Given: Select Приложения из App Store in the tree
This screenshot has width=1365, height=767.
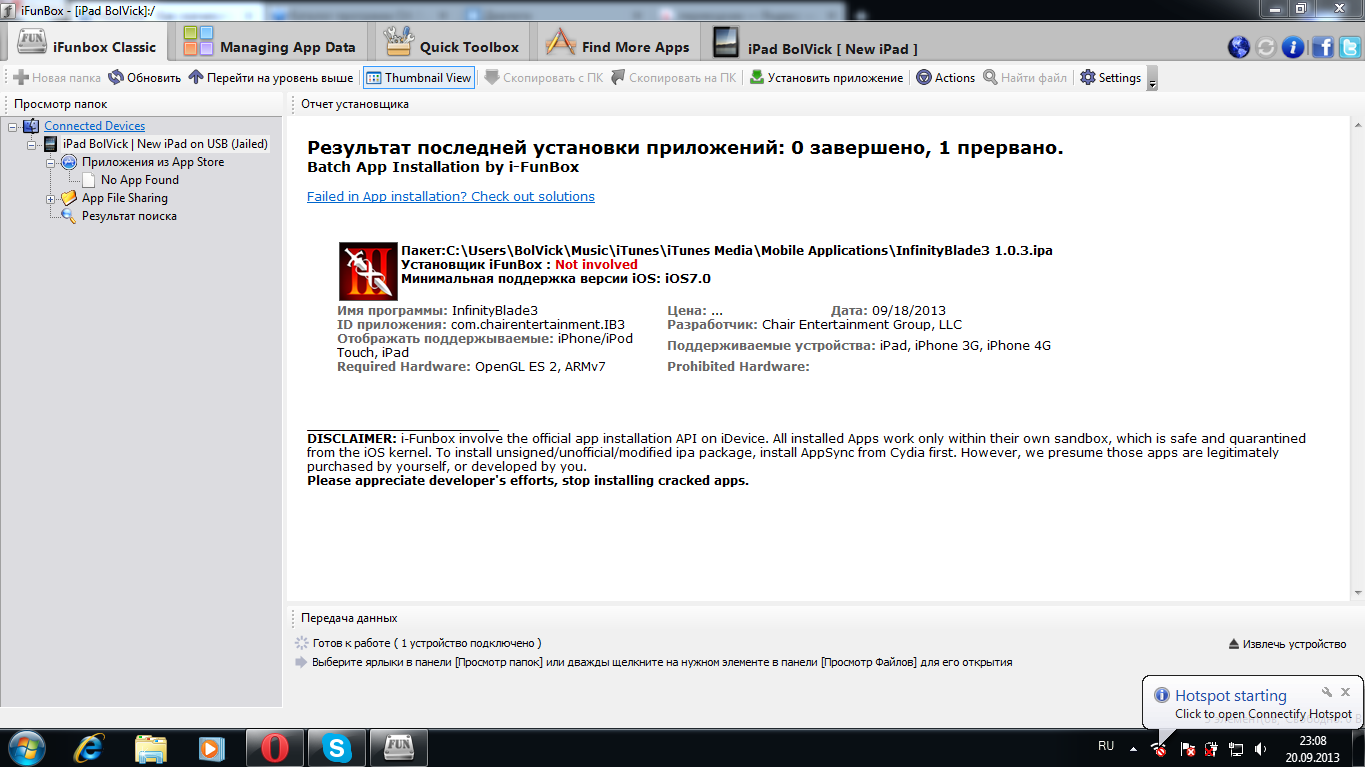Looking at the screenshot, I should click(x=153, y=162).
